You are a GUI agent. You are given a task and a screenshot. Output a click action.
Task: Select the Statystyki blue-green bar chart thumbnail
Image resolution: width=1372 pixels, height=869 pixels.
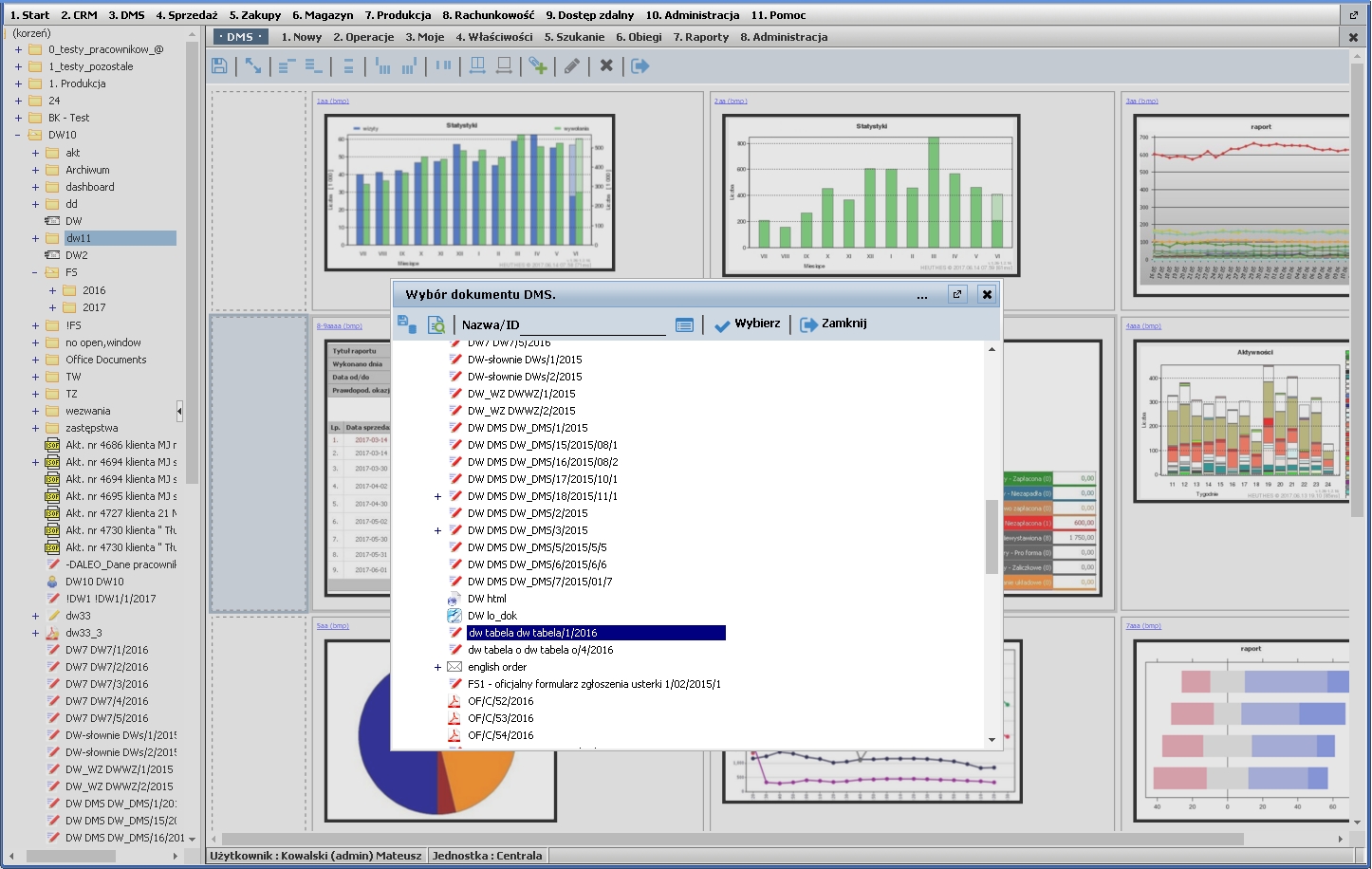[470, 193]
